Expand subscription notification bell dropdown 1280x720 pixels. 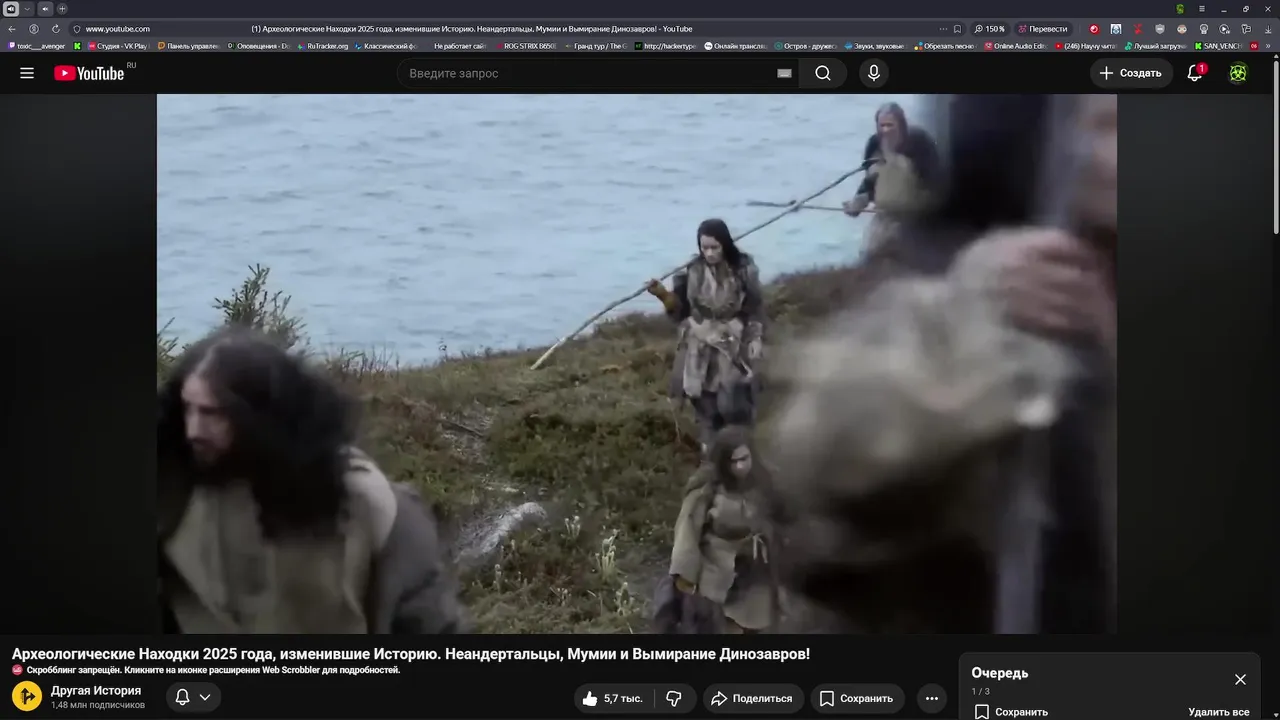click(x=193, y=697)
